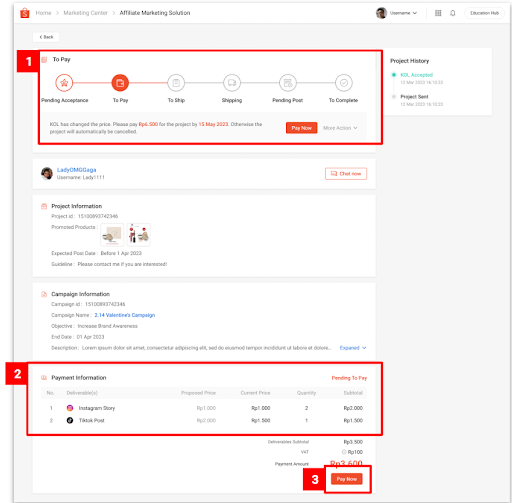The width and height of the screenshot is (512, 503).
Task: Click KOL Accepted history entry
Action: pyautogui.click(x=417, y=75)
